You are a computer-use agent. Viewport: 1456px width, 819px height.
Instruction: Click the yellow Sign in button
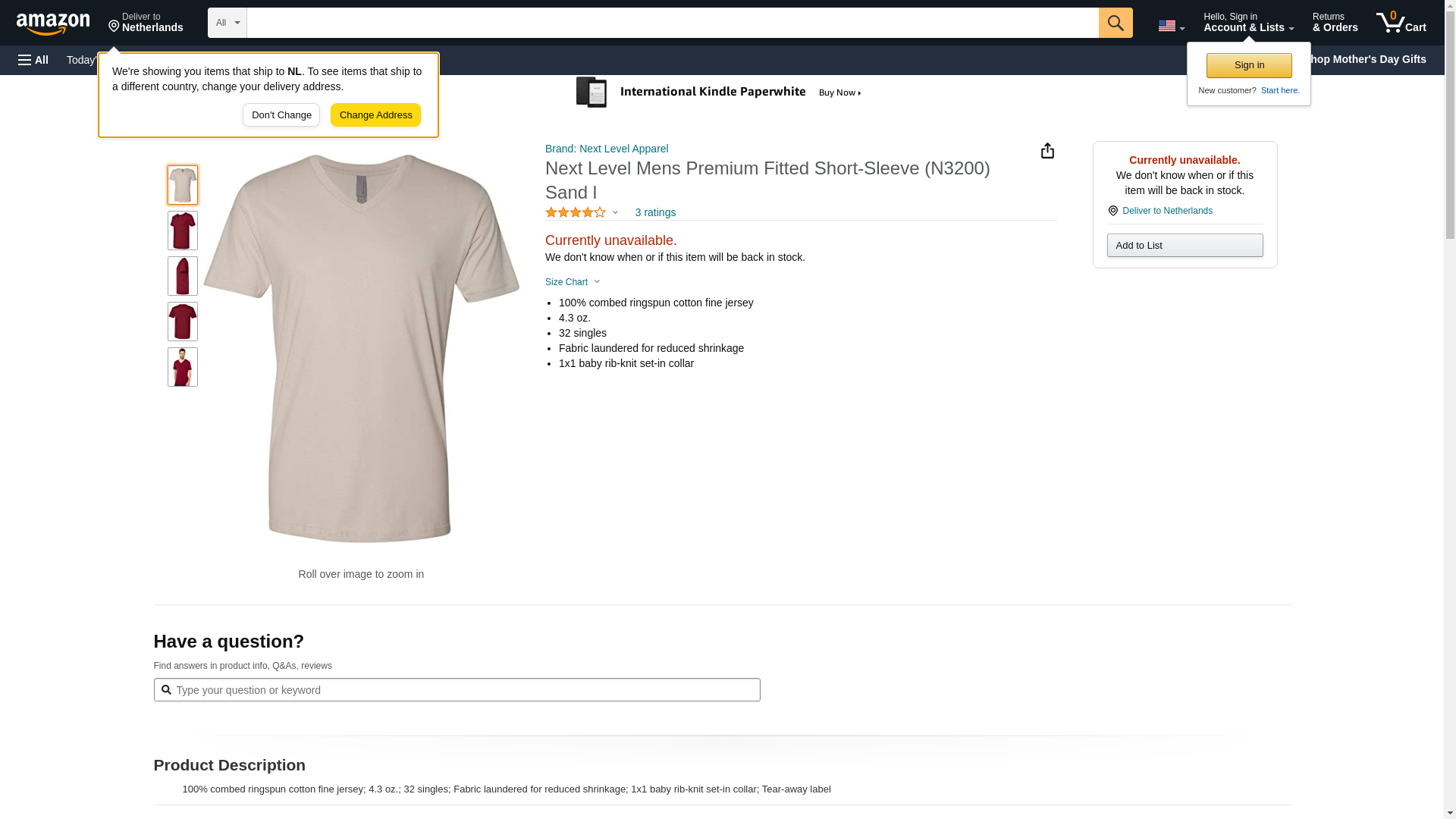click(x=1249, y=65)
